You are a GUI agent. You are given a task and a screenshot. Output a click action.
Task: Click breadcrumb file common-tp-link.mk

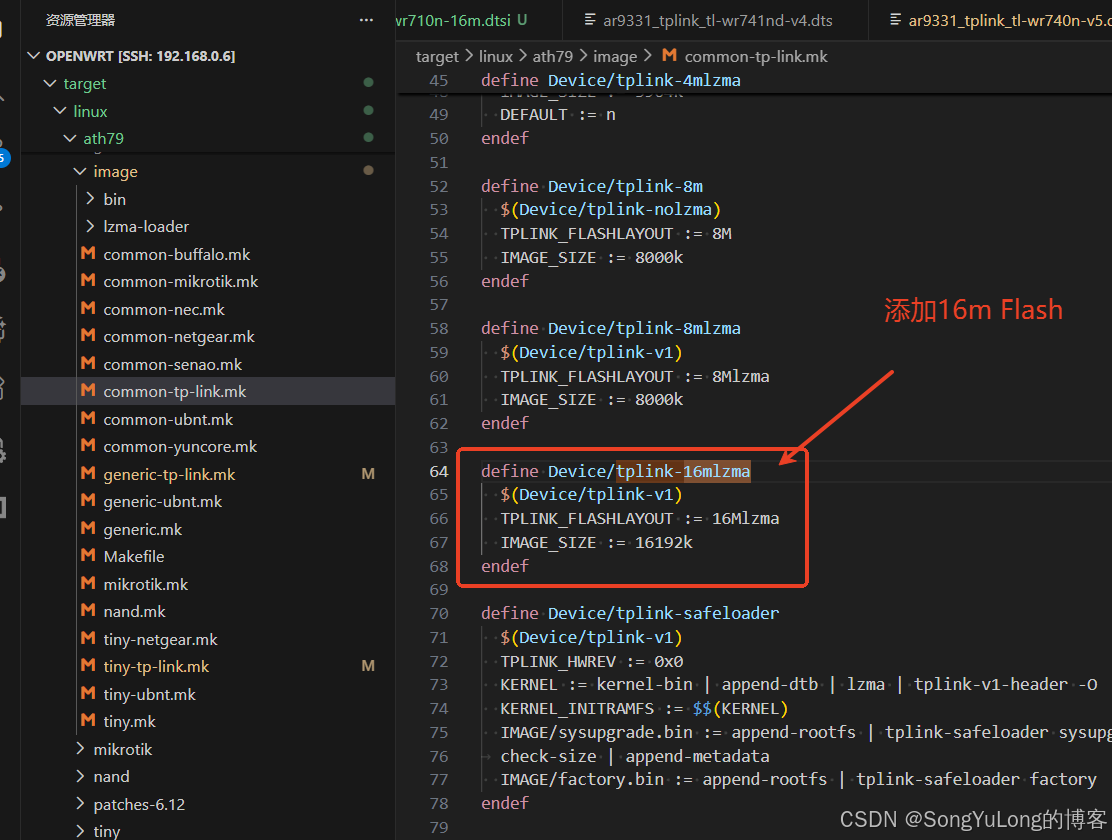click(756, 56)
